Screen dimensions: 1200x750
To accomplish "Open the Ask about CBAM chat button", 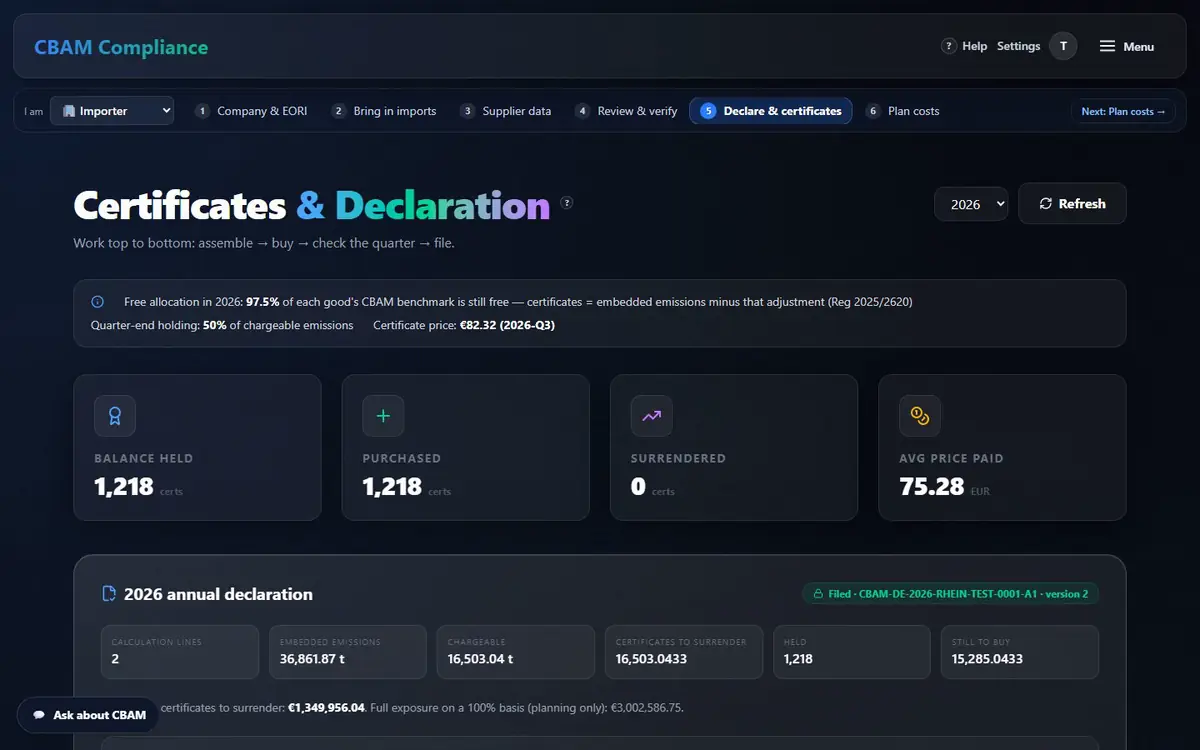I will [89, 715].
